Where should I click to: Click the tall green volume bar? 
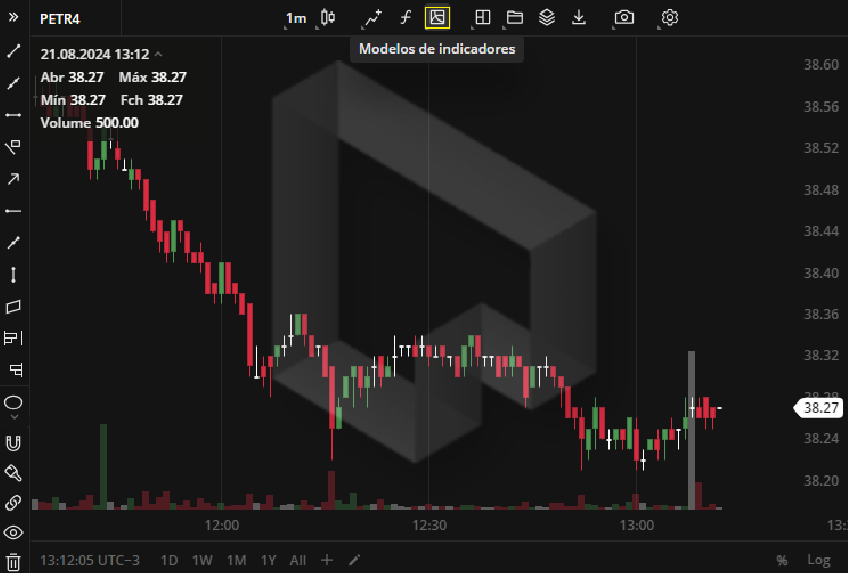103,467
